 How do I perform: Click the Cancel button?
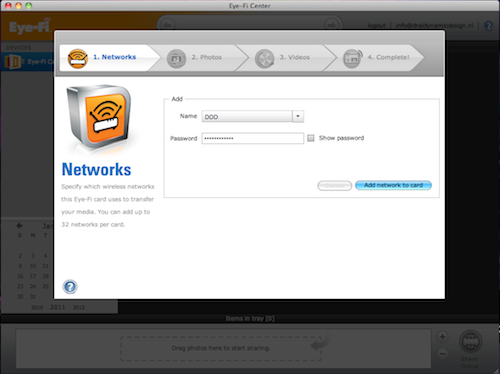[334, 186]
